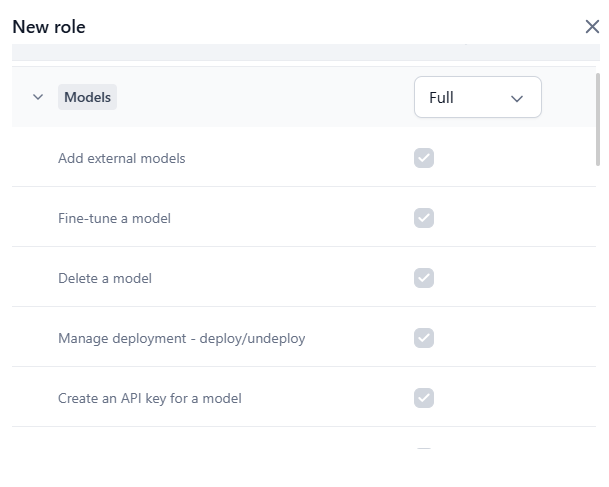The height and width of the screenshot is (487, 609).
Task: Toggle the Fine-tune a model checkbox
Action: (x=424, y=218)
